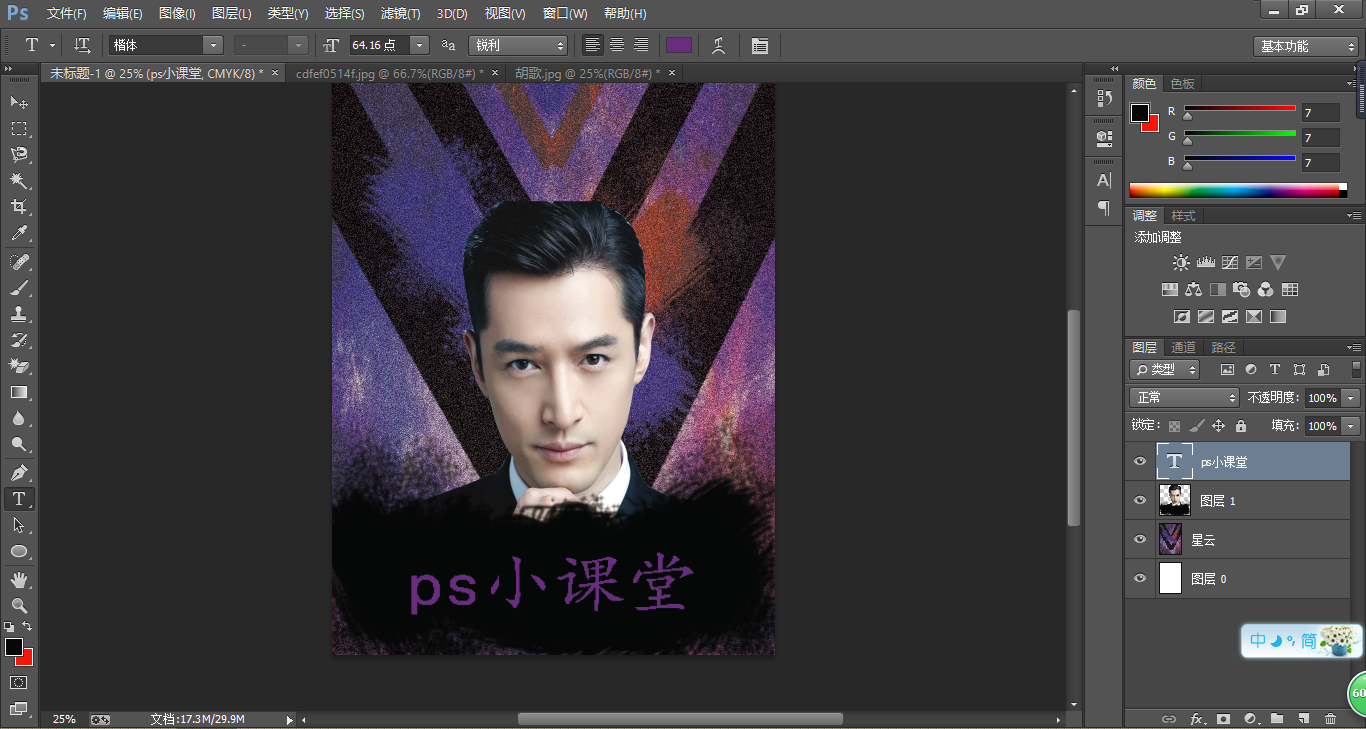Open the 基本功能 workspace dropdown
This screenshot has width=1366, height=729.
tap(1305, 46)
